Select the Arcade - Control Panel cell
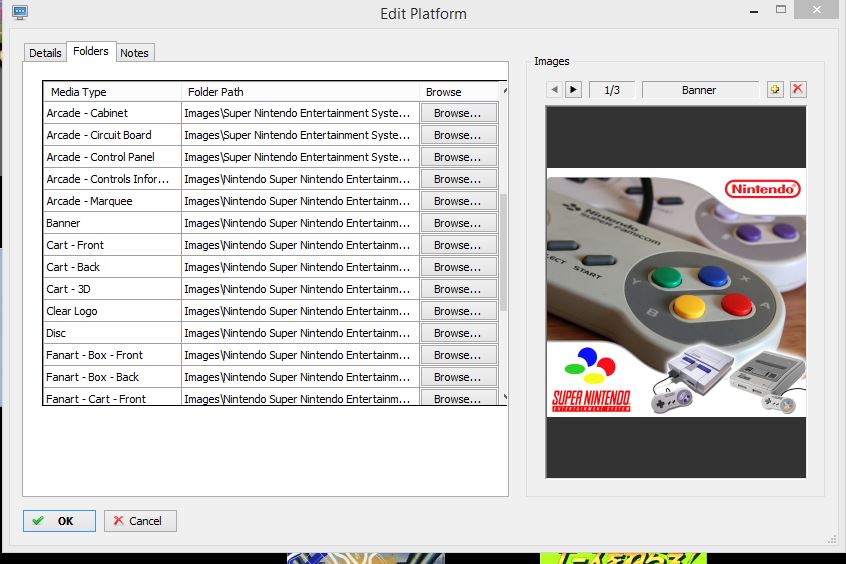 112,157
